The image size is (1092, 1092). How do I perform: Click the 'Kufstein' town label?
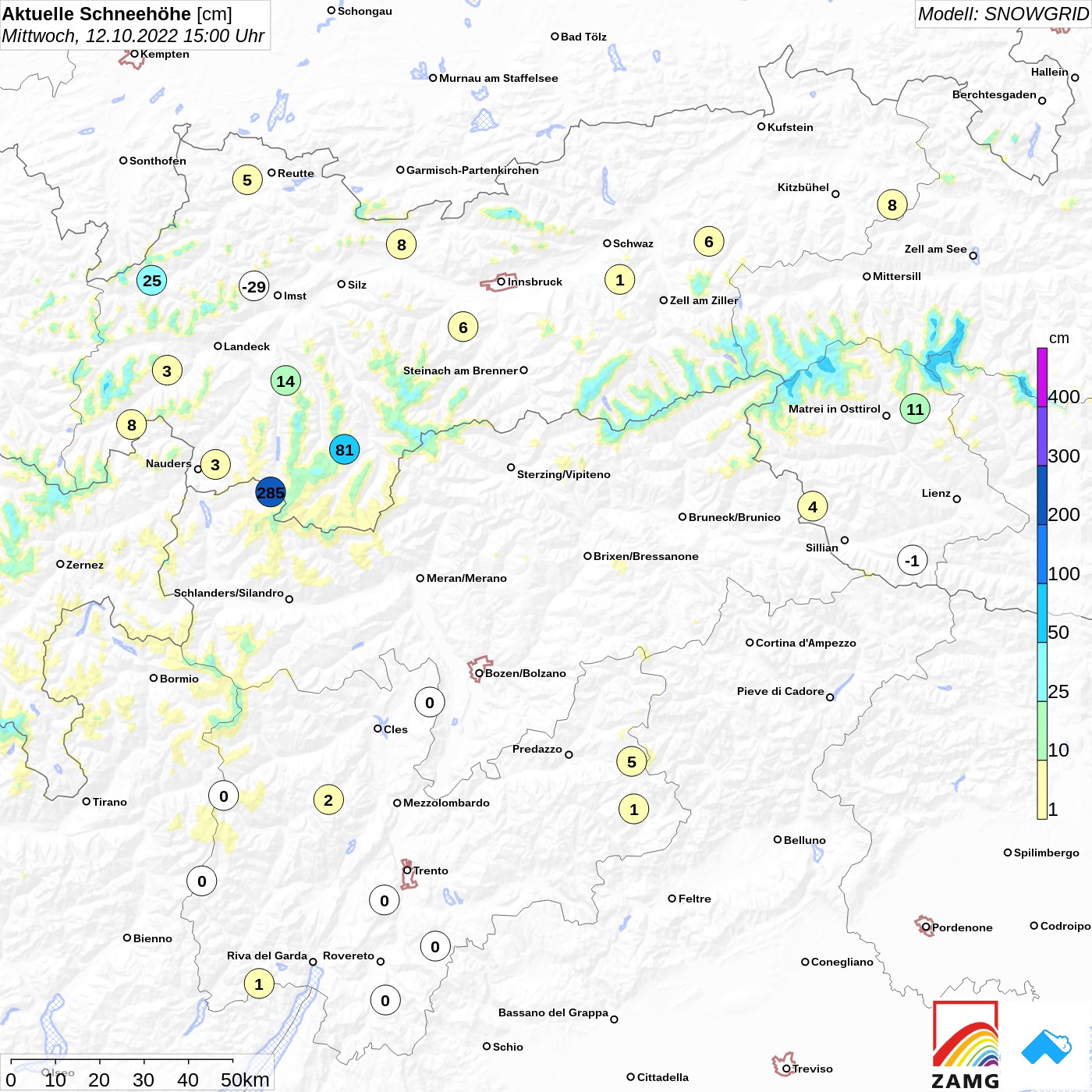coord(790,127)
